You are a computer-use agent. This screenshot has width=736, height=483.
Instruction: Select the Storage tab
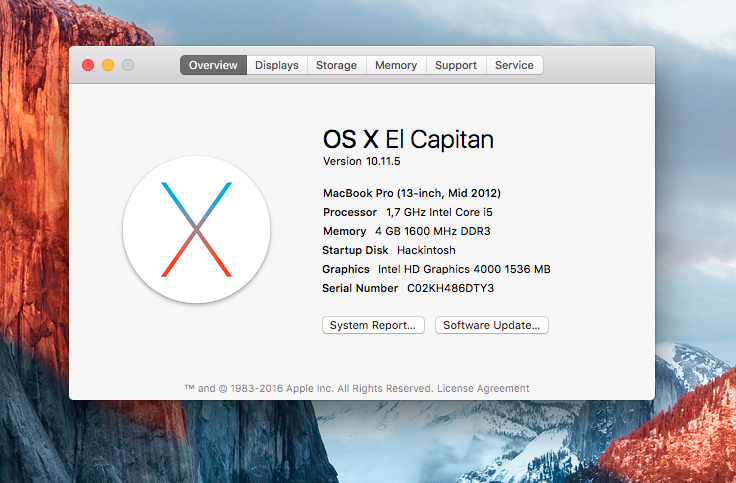pyautogui.click(x=336, y=65)
